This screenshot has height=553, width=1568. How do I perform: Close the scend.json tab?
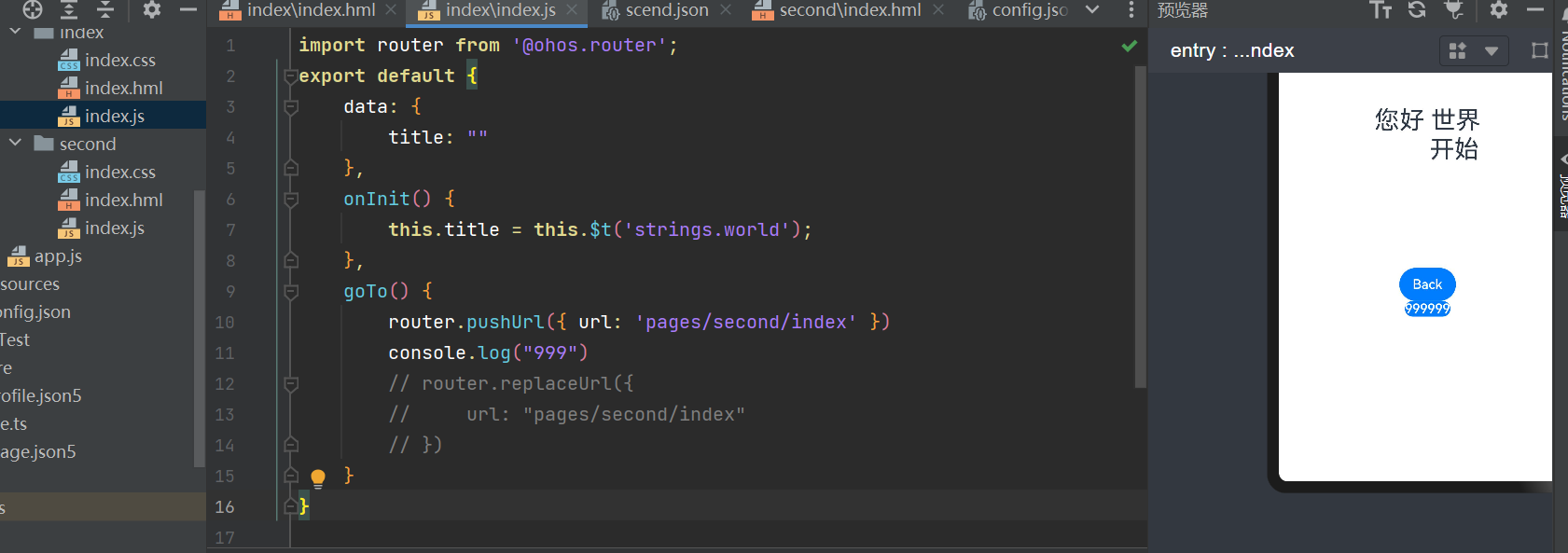pos(726,10)
